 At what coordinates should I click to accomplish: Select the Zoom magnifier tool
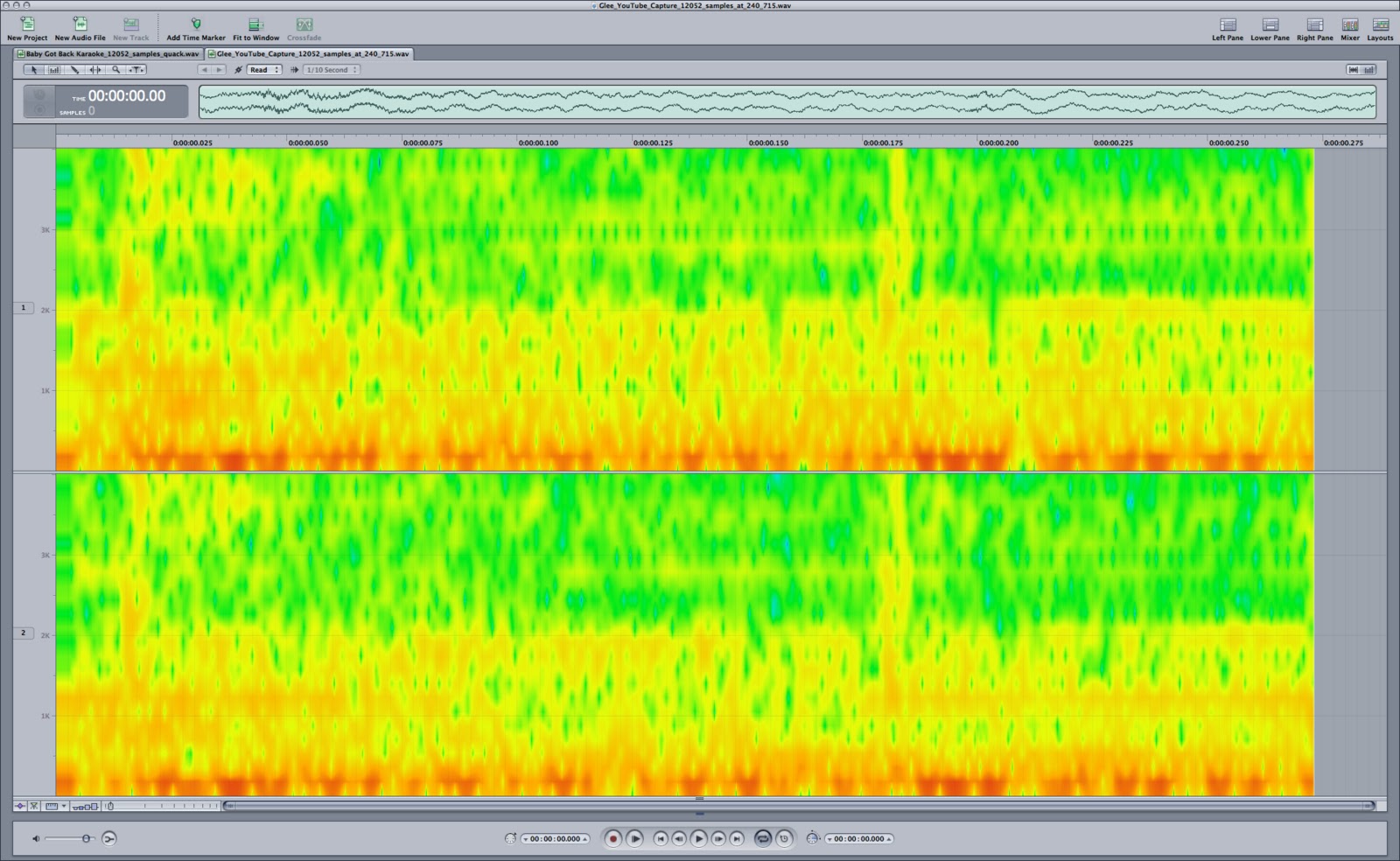pos(115,70)
